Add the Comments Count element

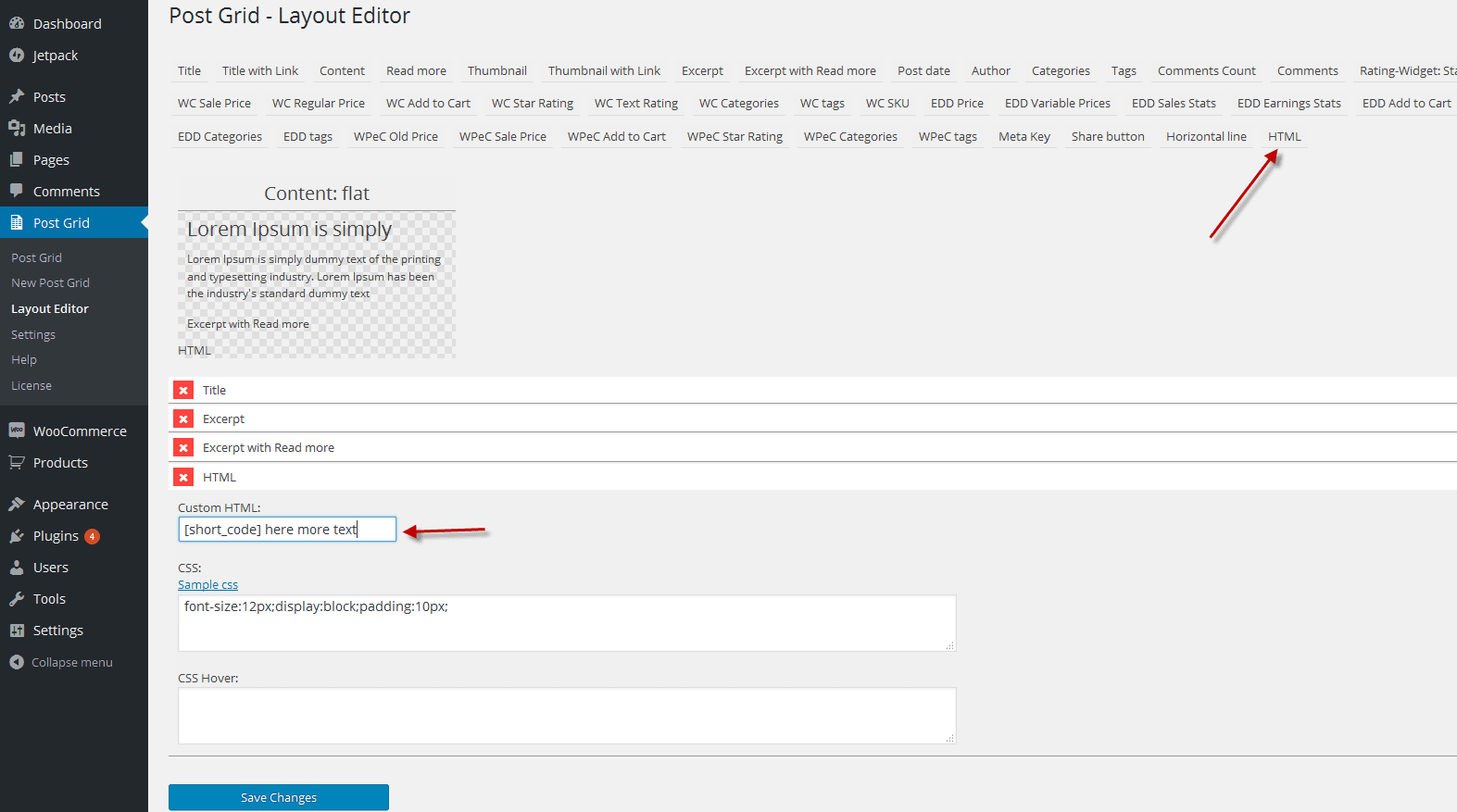[x=1207, y=71]
